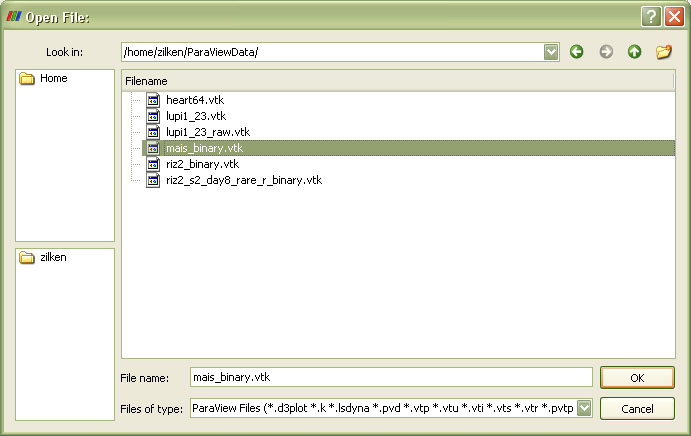Click the Home folder icon
This screenshot has width=691, height=436.
click(28, 79)
